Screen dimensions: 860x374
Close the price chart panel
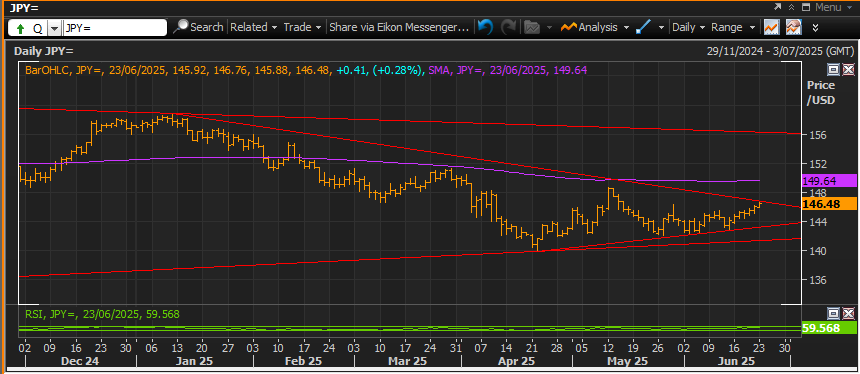click(x=848, y=69)
